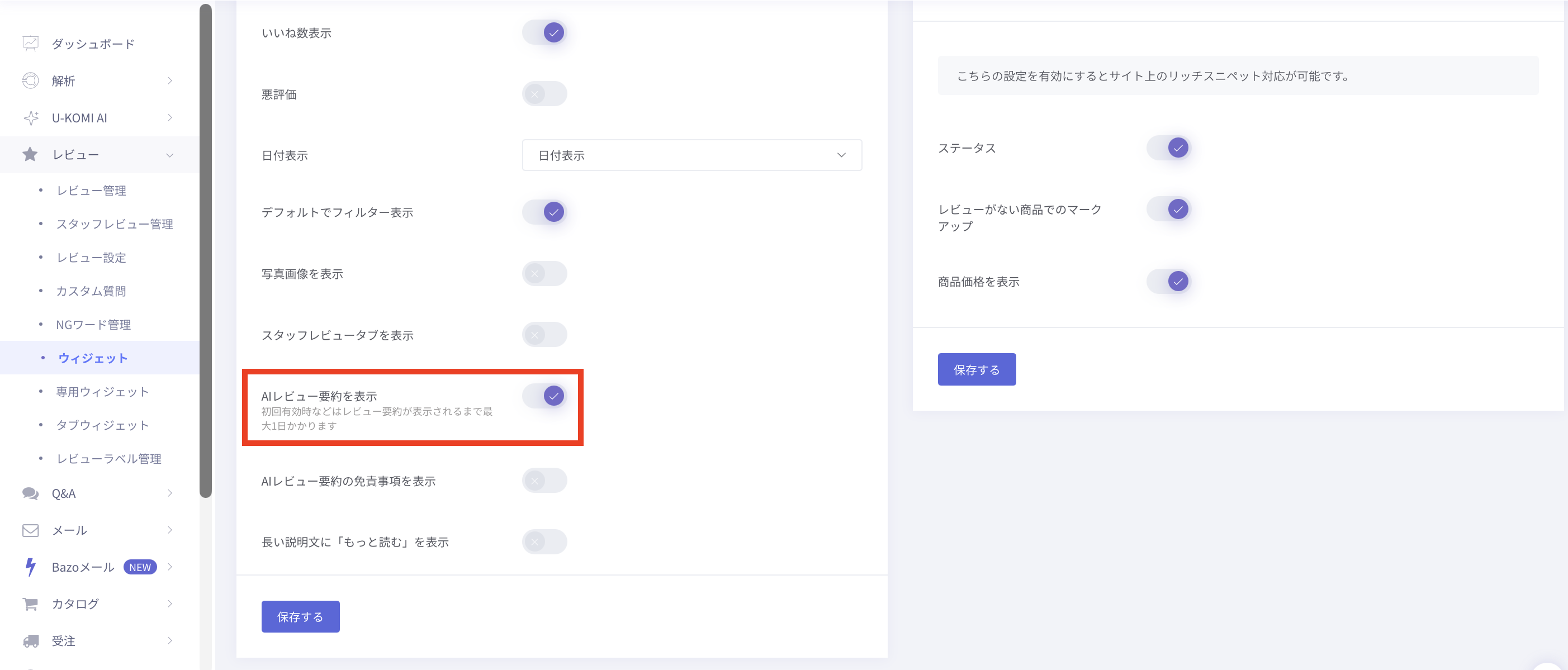Click the Bazoメール lightning bolt icon
Image resolution: width=1568 pixels, height=670 pixels.
[x=30, y=567]
